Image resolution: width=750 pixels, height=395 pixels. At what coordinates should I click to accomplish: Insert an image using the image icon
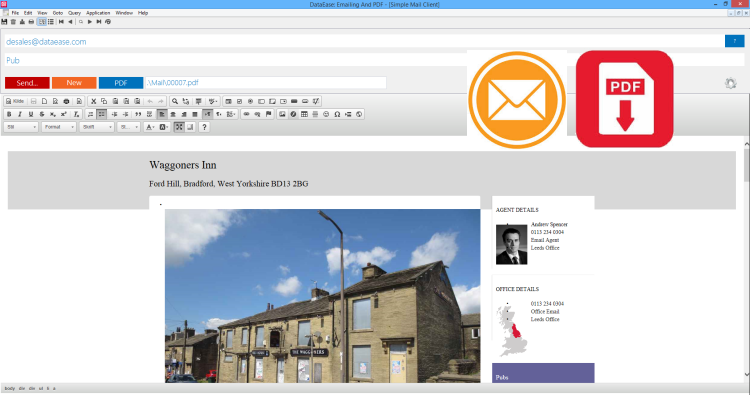282,114
